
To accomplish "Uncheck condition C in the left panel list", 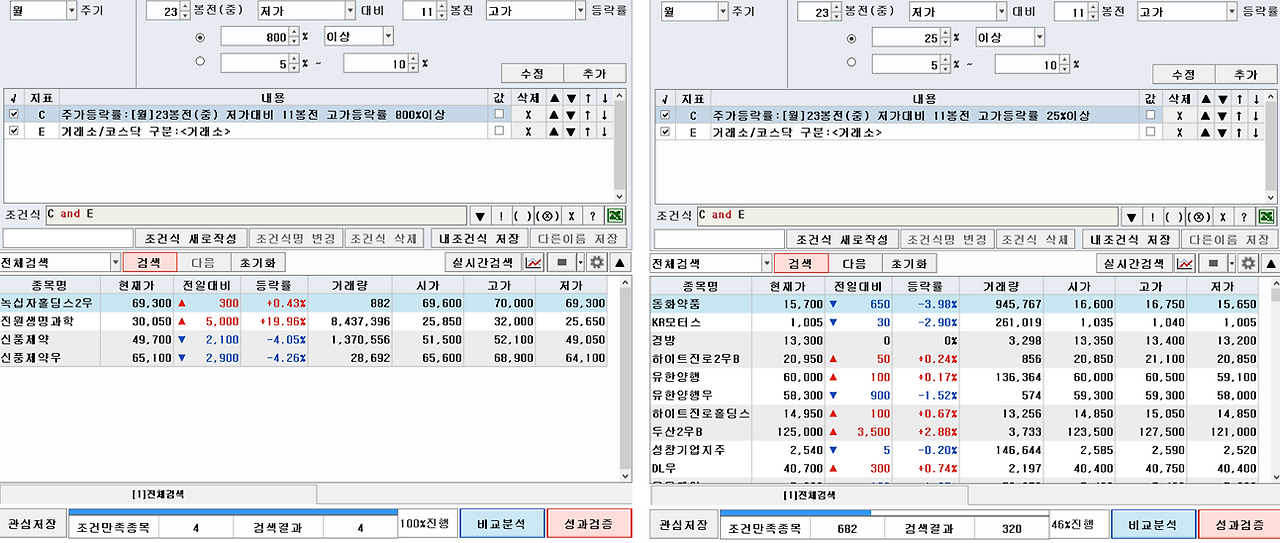I will [14, 115].
